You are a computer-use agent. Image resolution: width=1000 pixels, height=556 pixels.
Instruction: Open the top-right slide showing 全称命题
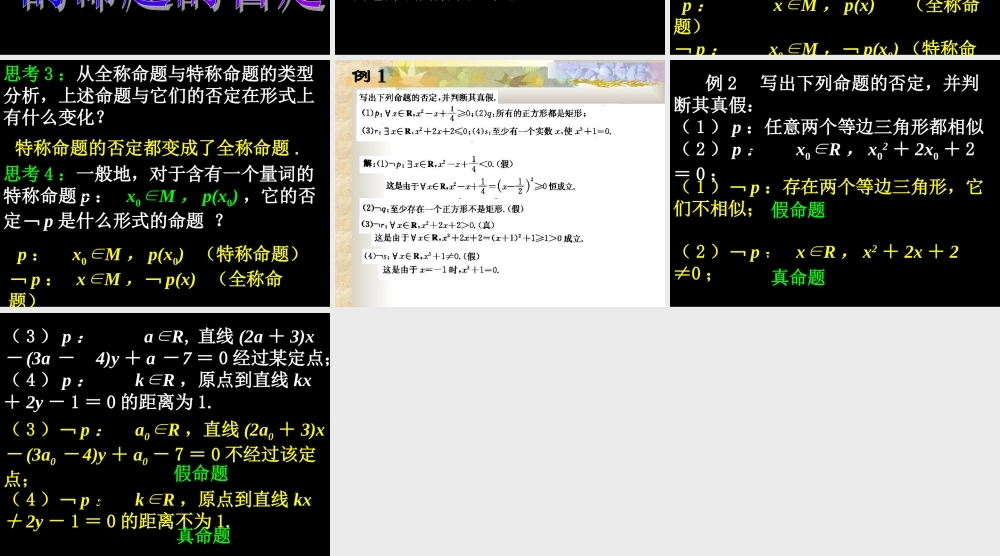pos(835,27)
